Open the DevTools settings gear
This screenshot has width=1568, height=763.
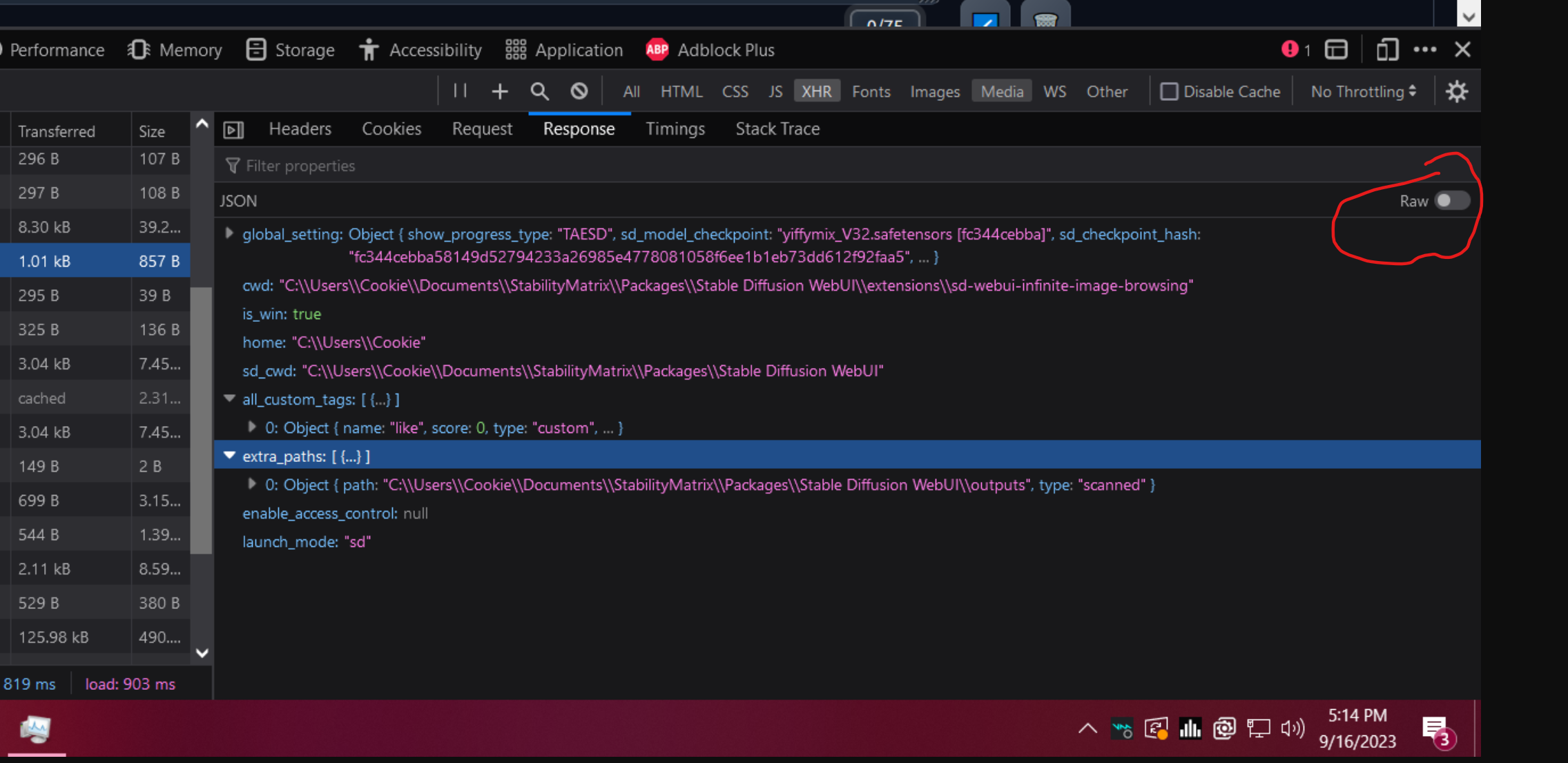[x=1457, y=90]
